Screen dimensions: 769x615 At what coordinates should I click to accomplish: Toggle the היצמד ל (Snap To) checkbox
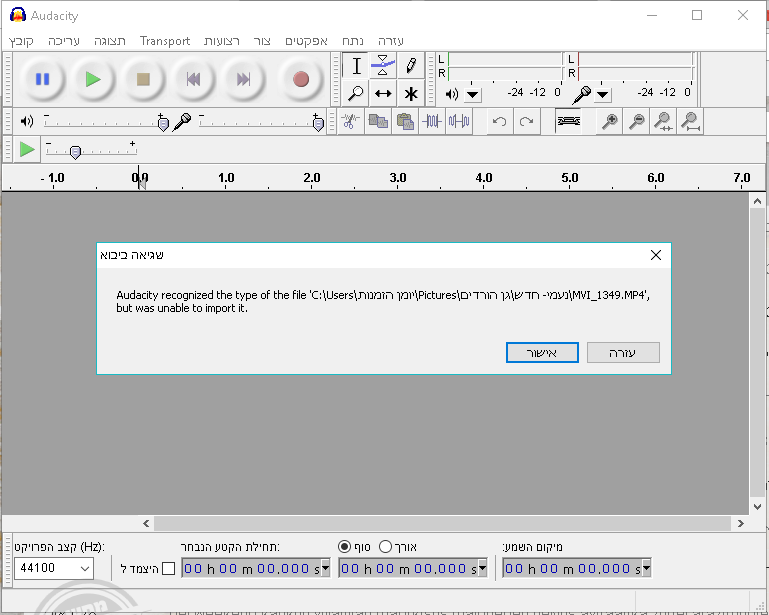point(168,568)
